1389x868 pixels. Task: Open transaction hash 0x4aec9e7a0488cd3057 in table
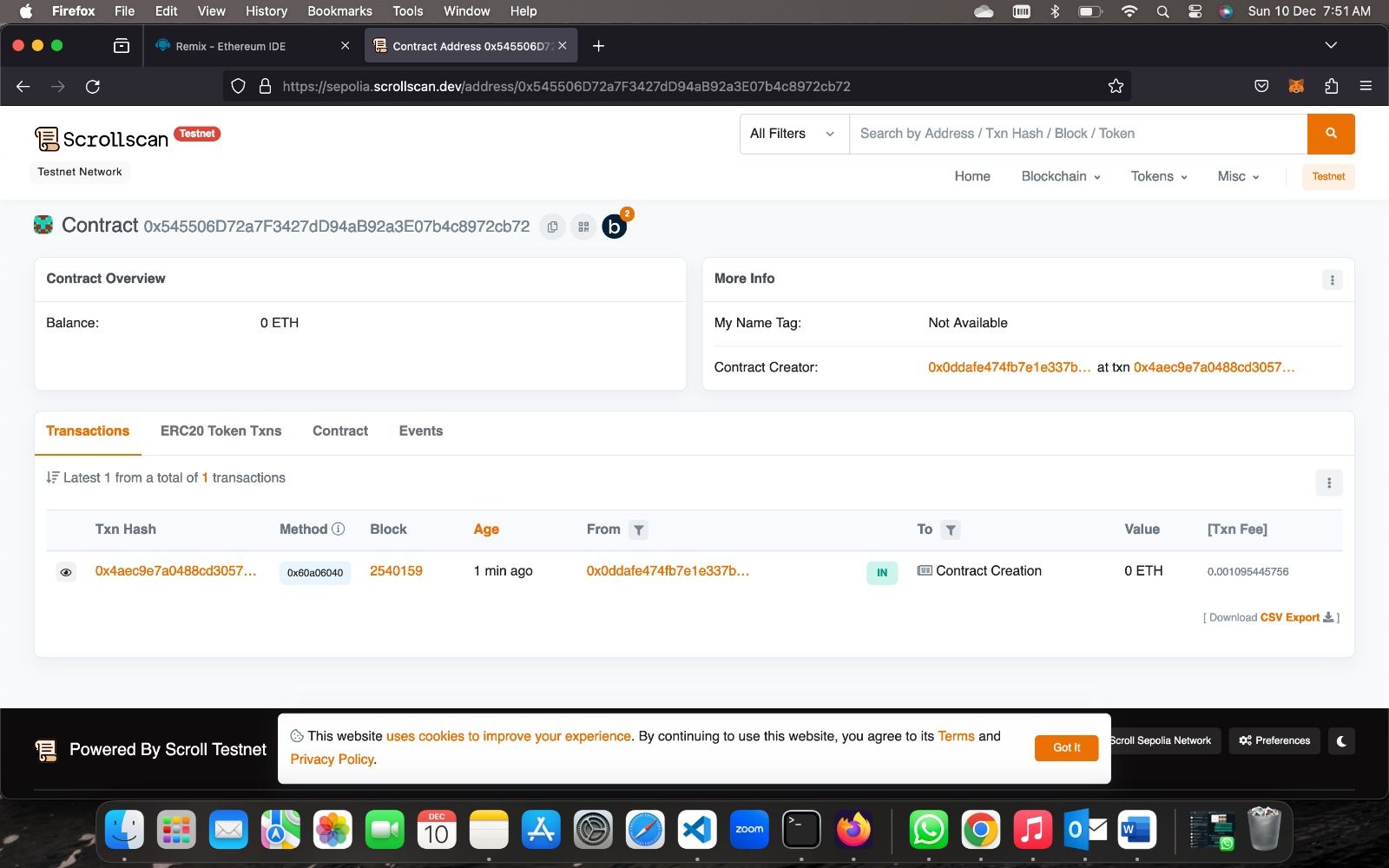point(176,571)
